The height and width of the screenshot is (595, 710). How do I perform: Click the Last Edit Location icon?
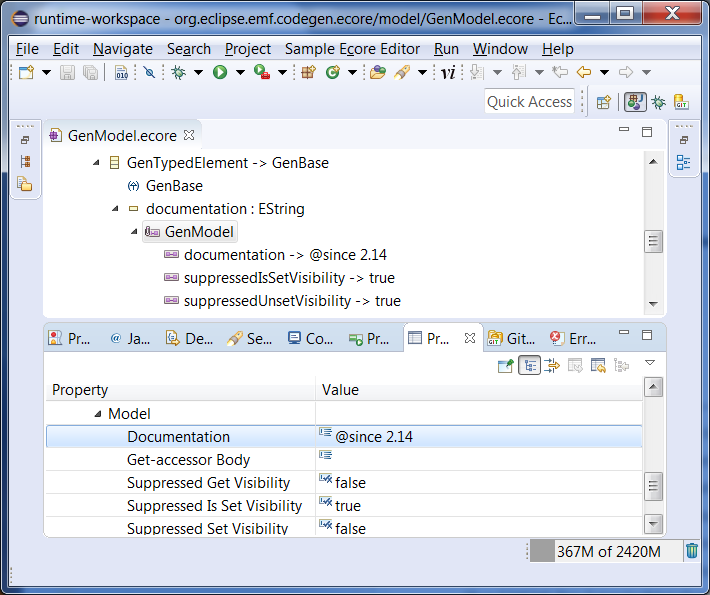560,72
